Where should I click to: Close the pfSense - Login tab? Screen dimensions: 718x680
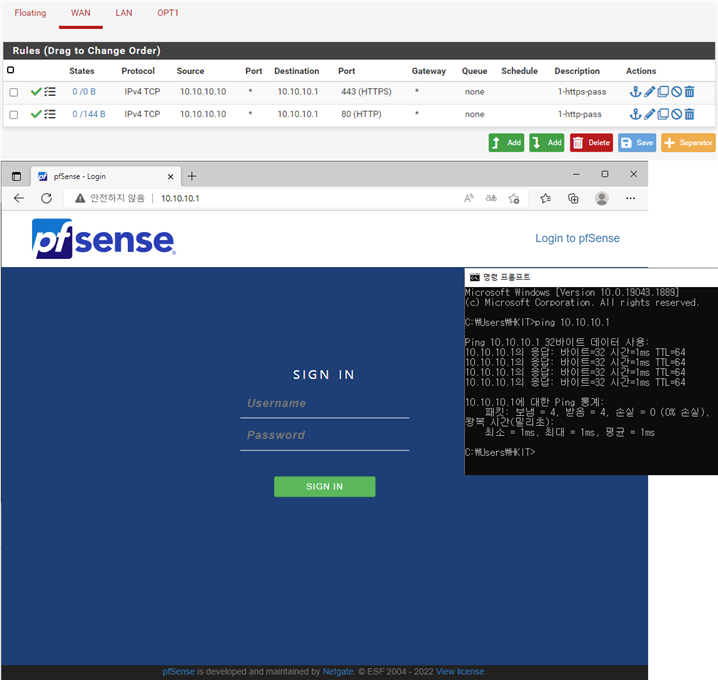[170, 176]
